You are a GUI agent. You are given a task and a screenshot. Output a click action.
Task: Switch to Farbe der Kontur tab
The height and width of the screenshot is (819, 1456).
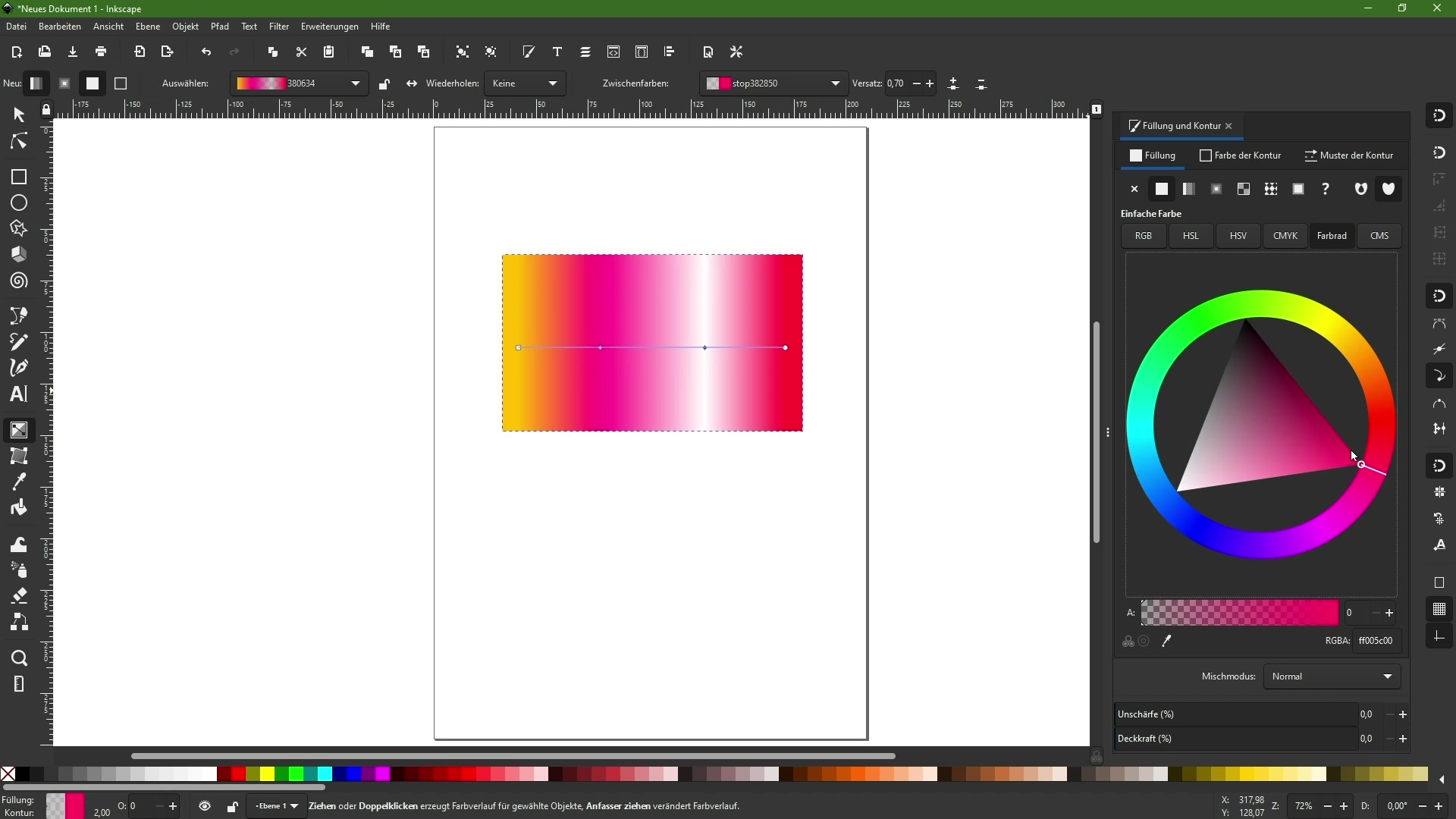tap(1241, 155)
